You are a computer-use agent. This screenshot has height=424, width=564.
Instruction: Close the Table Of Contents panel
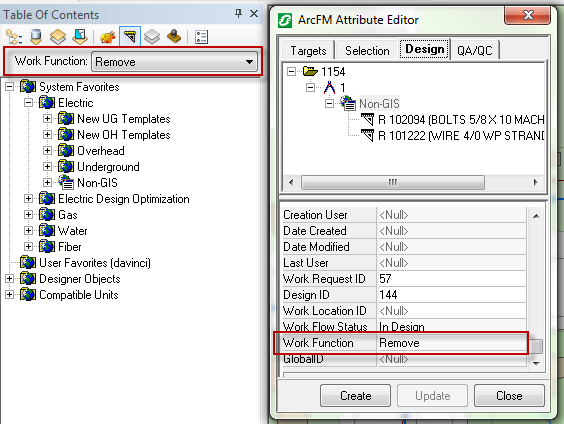254,14
